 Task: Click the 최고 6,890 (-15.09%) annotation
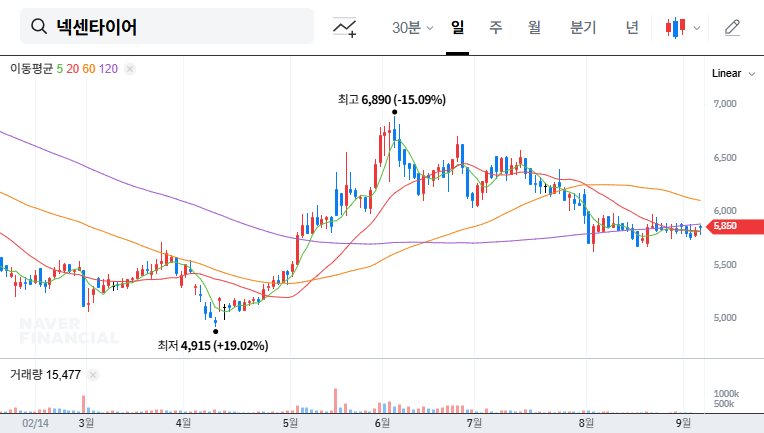tap(392, 100)
